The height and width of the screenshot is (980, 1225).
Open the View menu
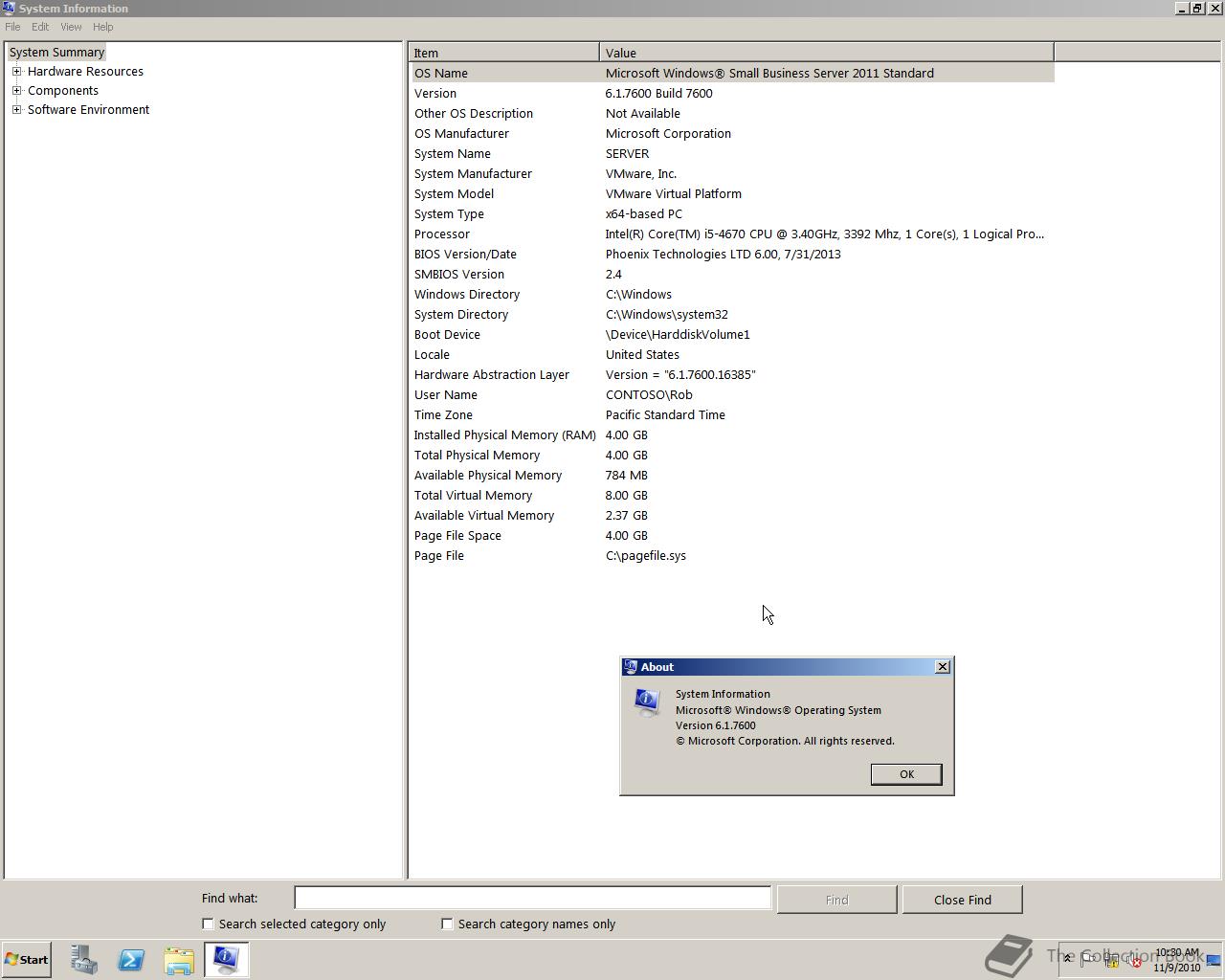(x=71, y=27)
